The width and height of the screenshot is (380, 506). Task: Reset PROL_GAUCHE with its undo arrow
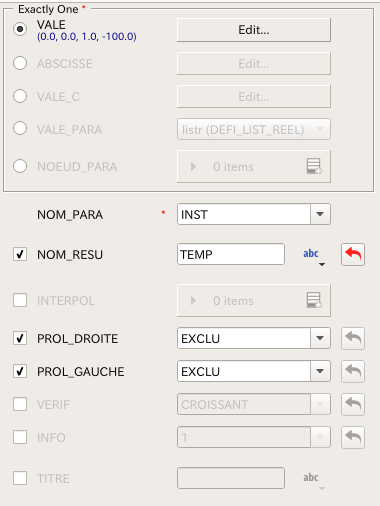pos(353,371)
